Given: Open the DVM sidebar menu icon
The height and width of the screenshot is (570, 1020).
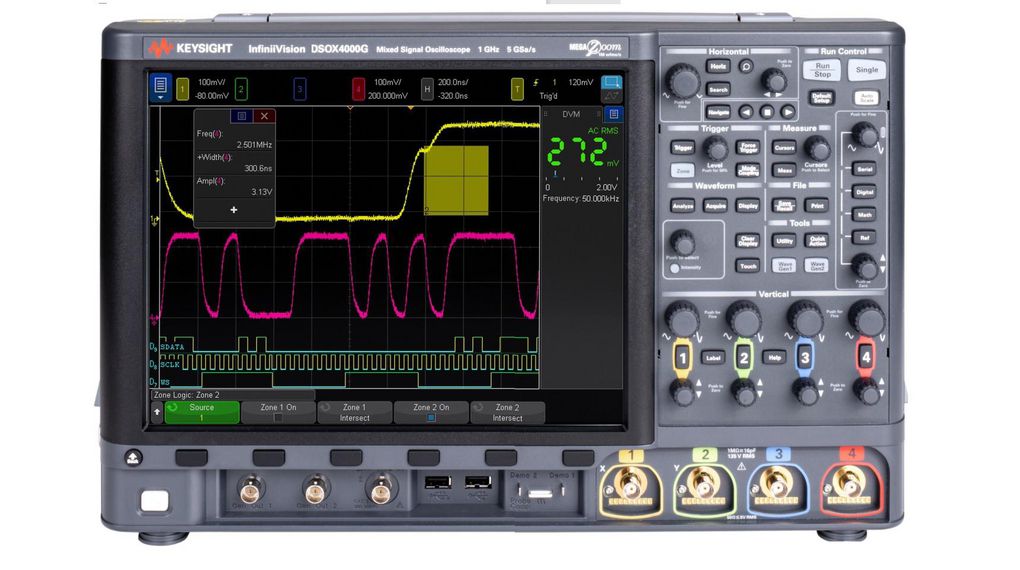Looking at the screenshot, I should click(x=613, y=114).
